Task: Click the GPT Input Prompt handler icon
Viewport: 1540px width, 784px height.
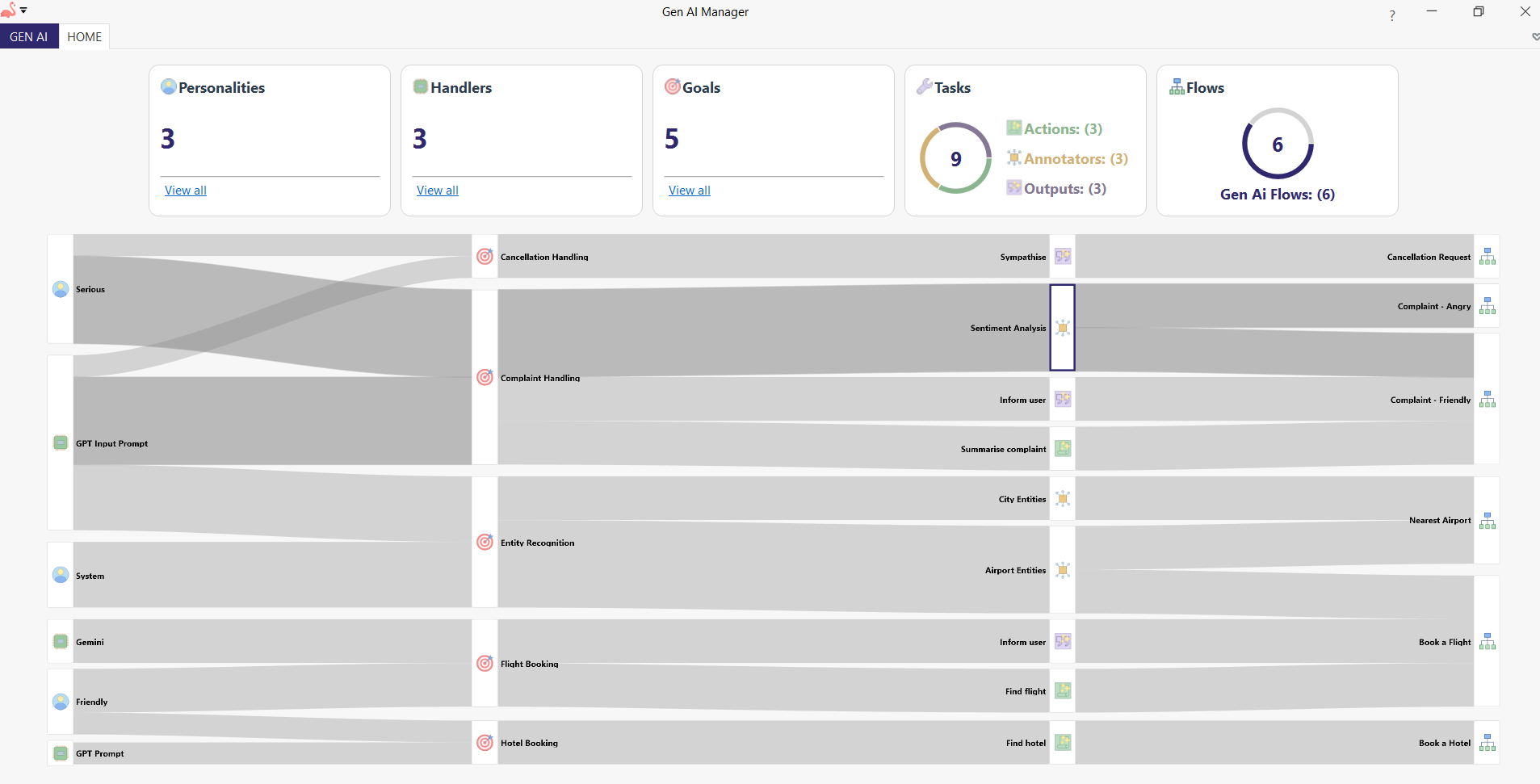Action: 59,442
